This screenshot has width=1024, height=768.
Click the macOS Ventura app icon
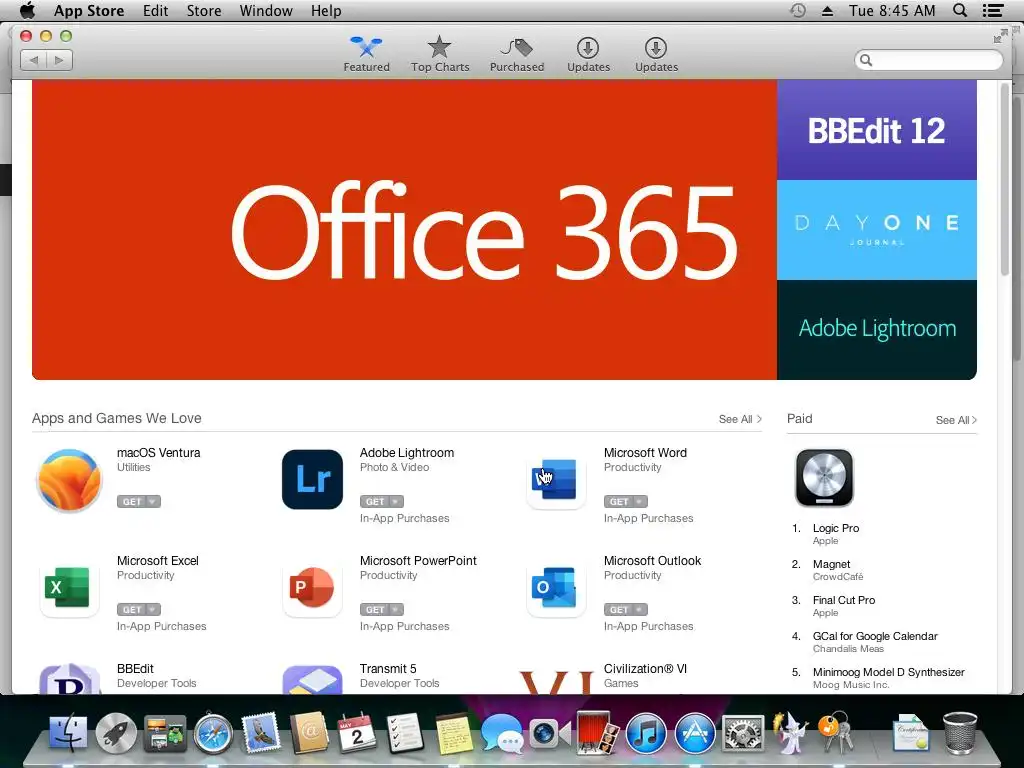pyautogui.click(x=69, y=480)
